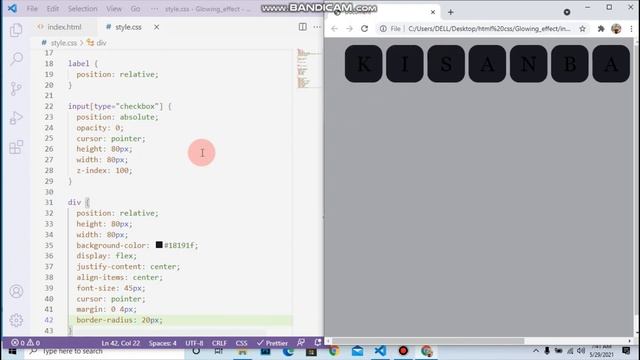Click the #18191f color swatch
Image resolution: width=640 pixels, height=360 pixels.
(159, 245)
